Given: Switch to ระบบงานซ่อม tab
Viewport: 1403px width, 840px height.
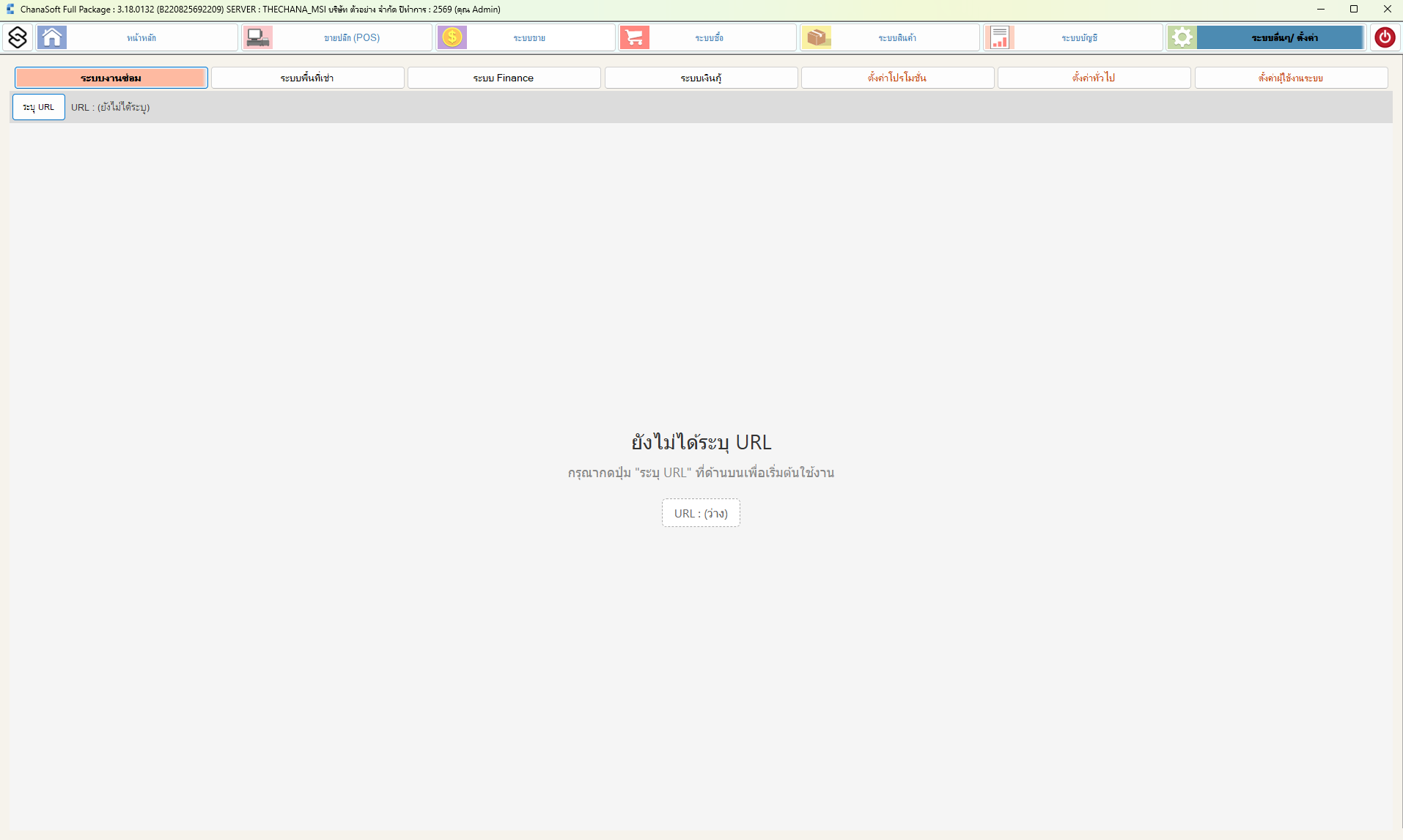Looking at the screenshot, I should click(111, 78).
